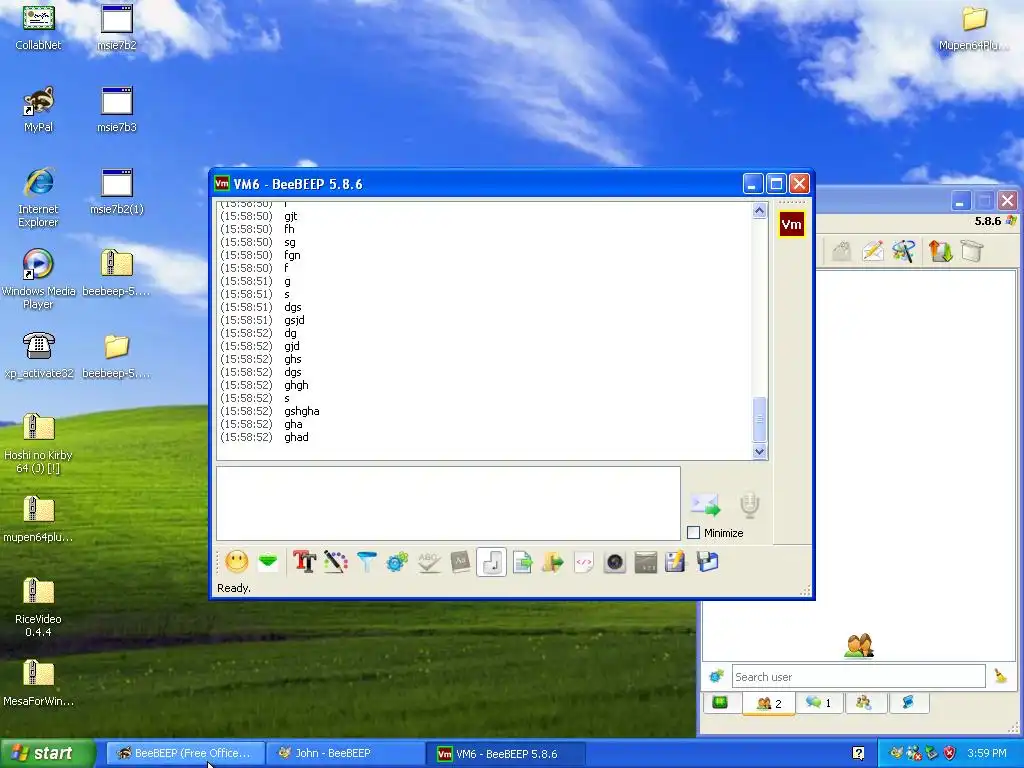Click the camera screenshot icon

tap(615, 562)
